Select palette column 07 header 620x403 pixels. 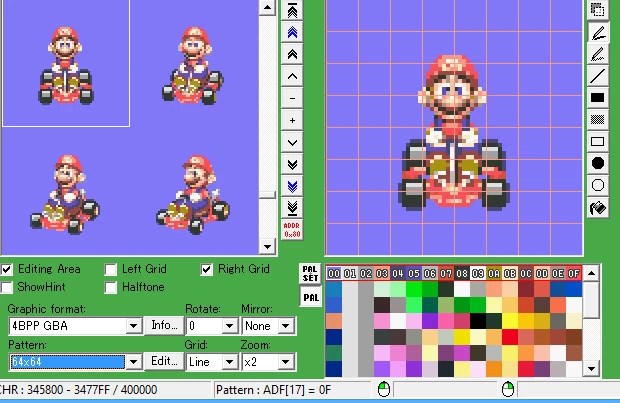coord(446,273)
